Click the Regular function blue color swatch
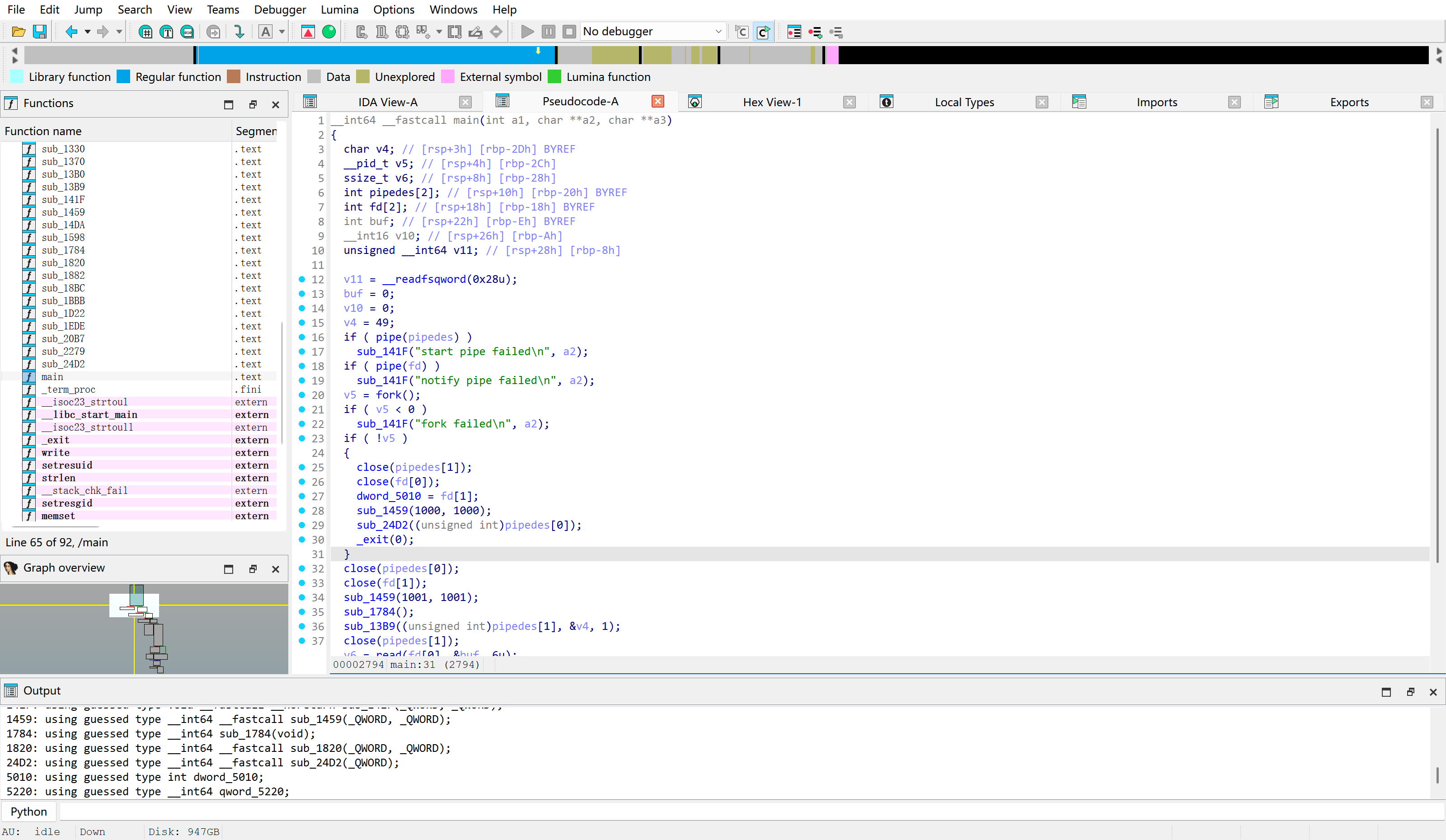 [123, 77]
